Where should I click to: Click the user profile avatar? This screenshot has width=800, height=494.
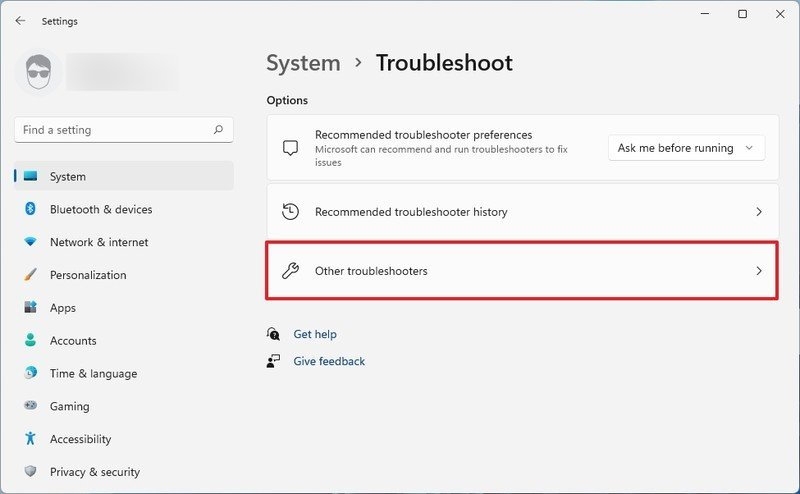tap(39, 72)
